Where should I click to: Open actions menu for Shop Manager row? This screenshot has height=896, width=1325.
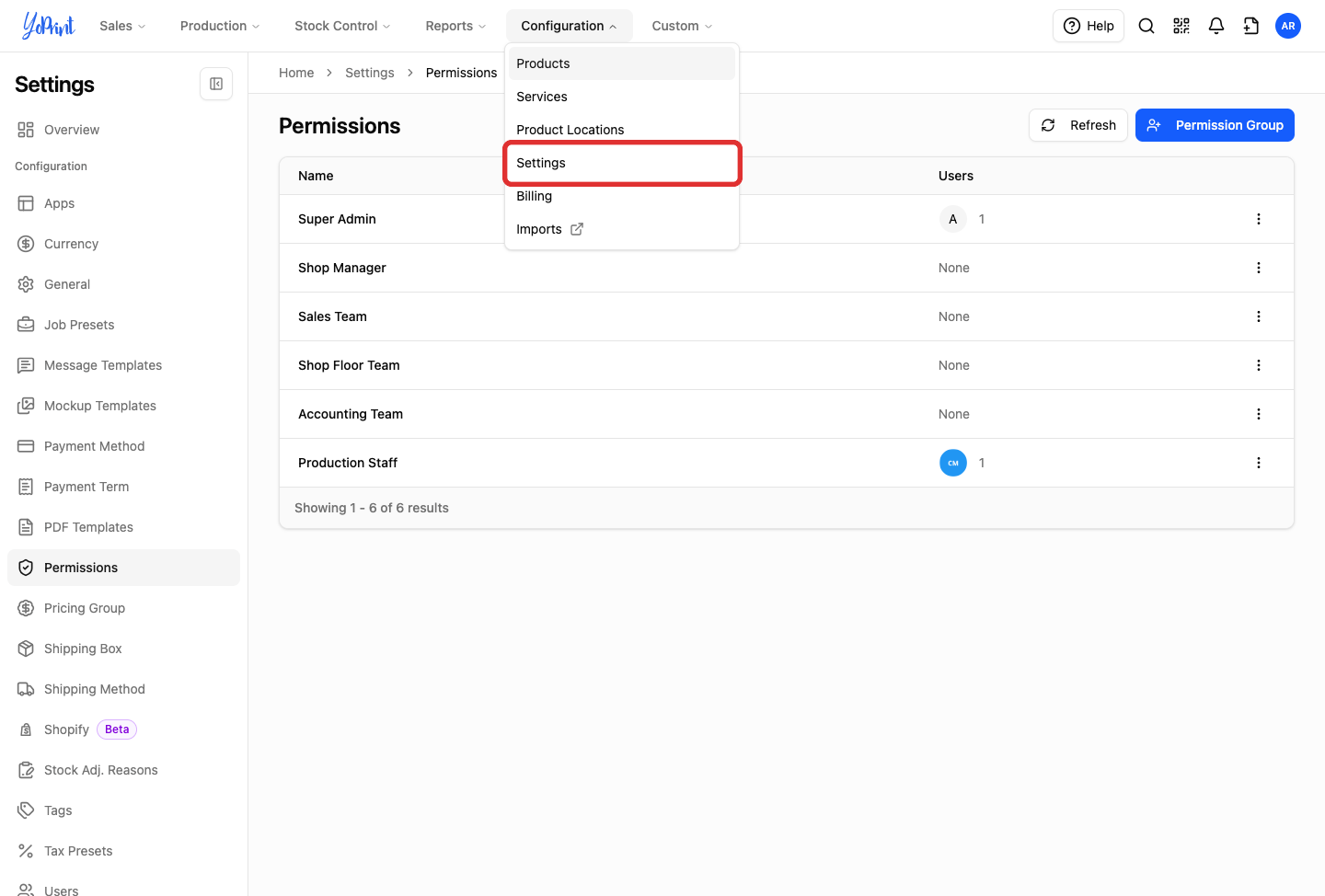point(1259,268)
